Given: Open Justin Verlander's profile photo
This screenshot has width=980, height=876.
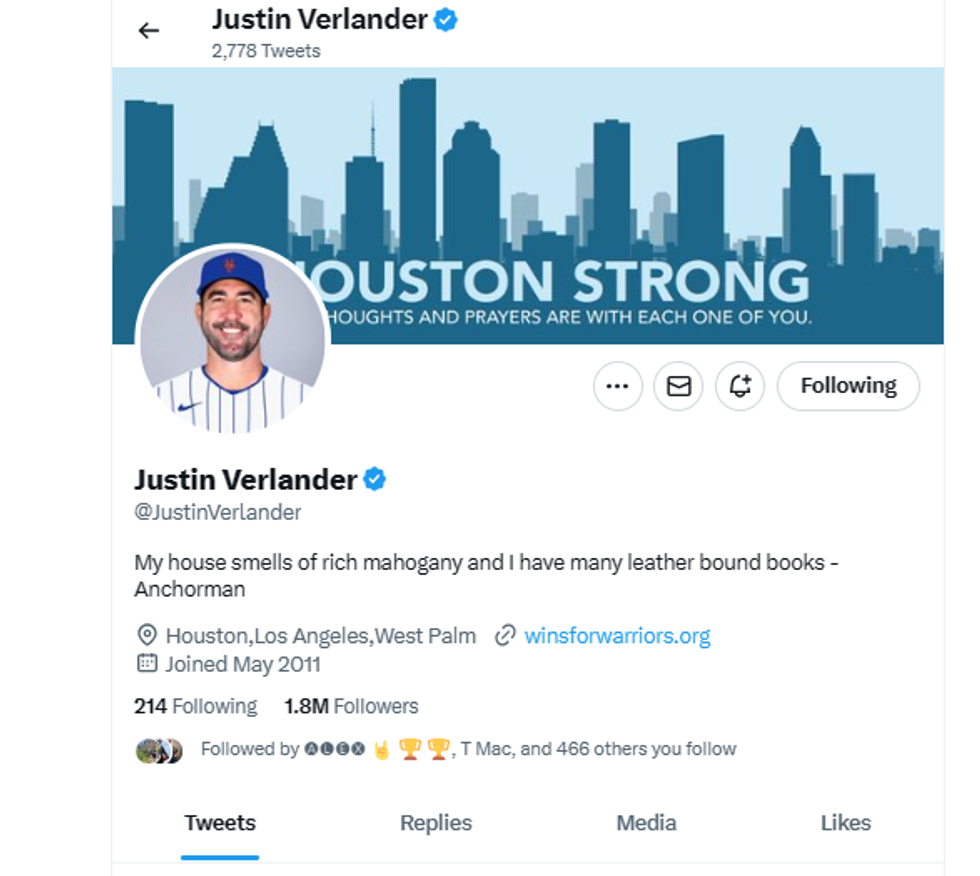Looking at the screenshot, I should [x=232, y=340].
